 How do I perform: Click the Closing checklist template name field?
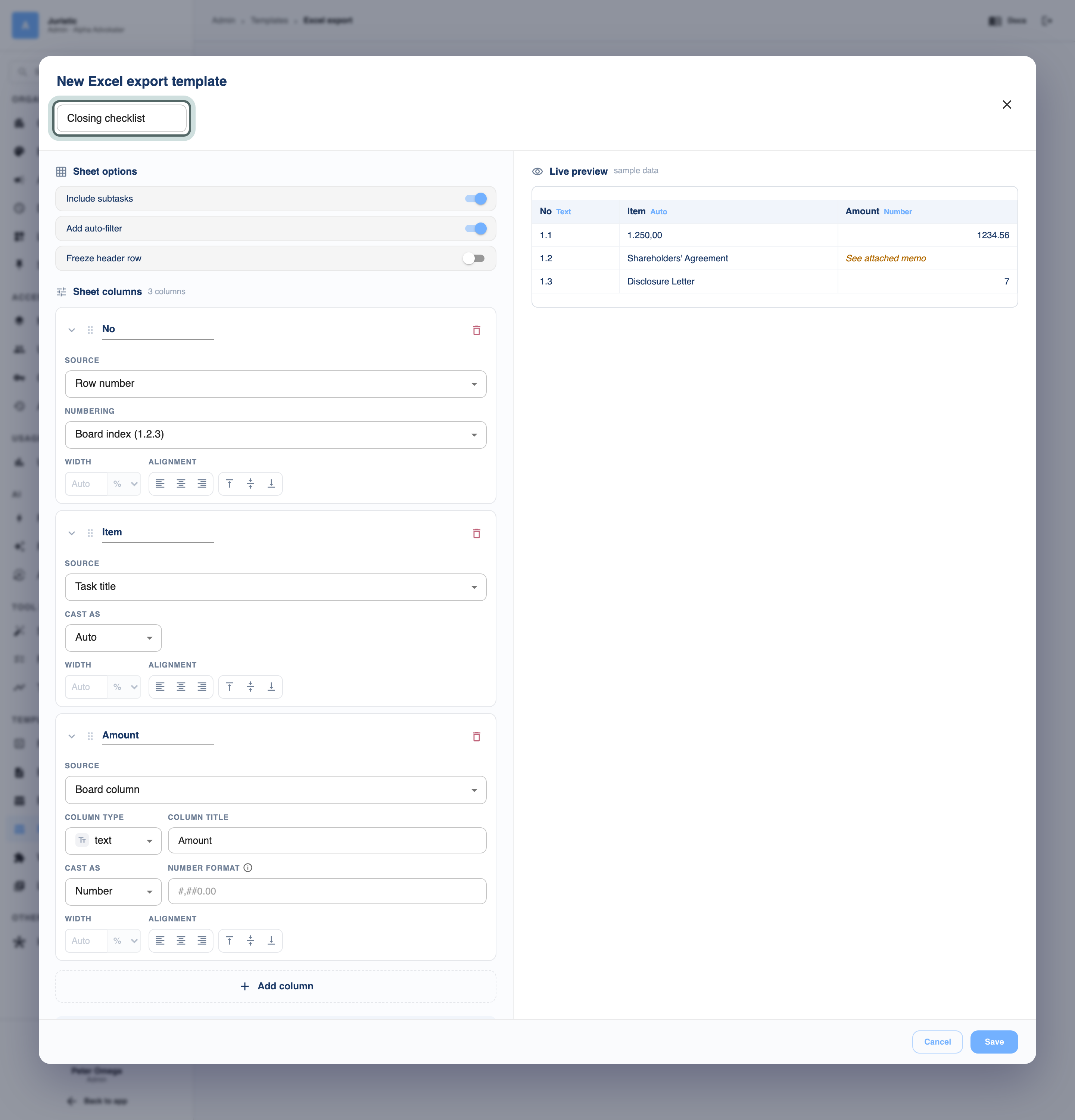pyautogui.click(x=122, y=118)
